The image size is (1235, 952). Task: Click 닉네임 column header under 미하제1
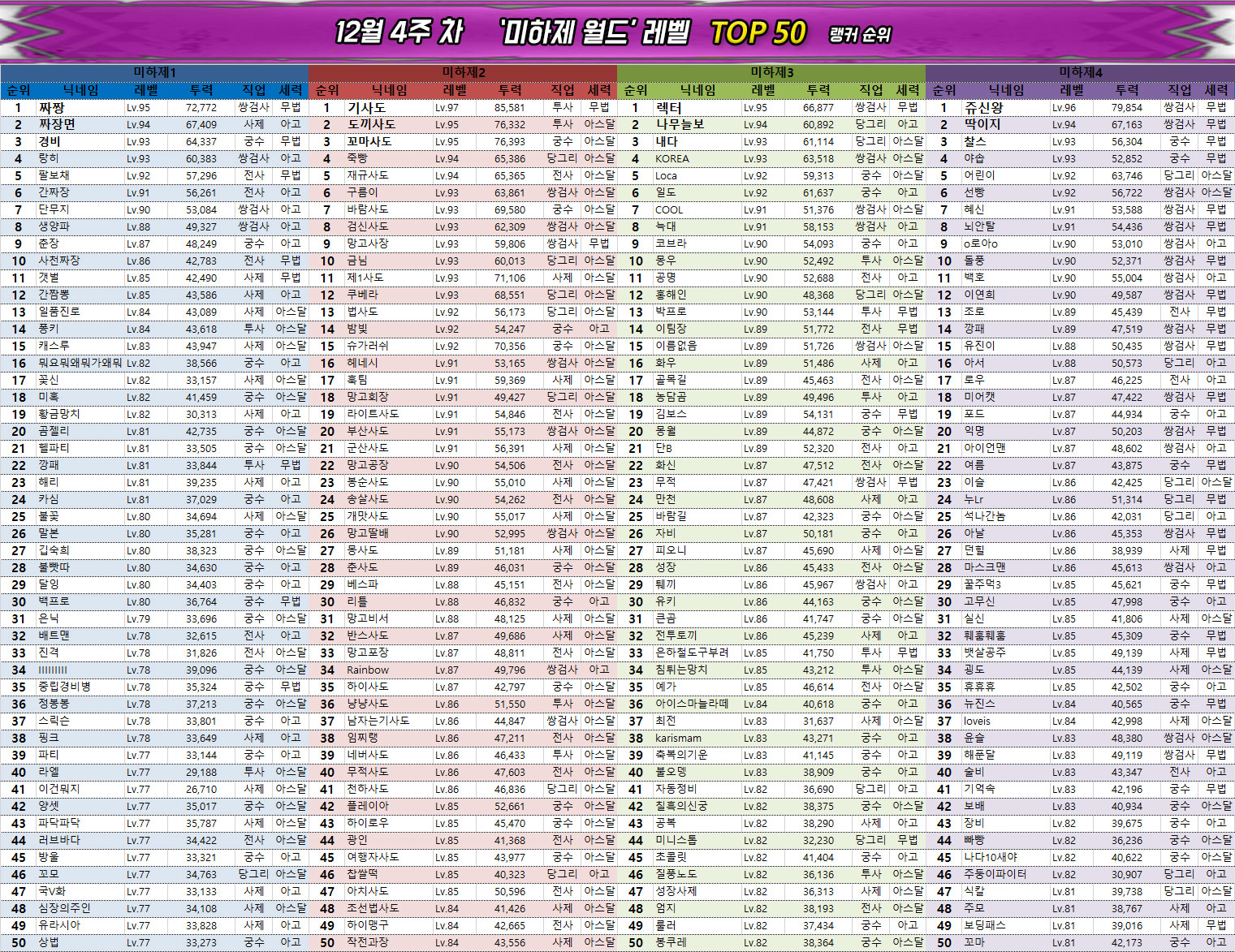tap(81, 90)
